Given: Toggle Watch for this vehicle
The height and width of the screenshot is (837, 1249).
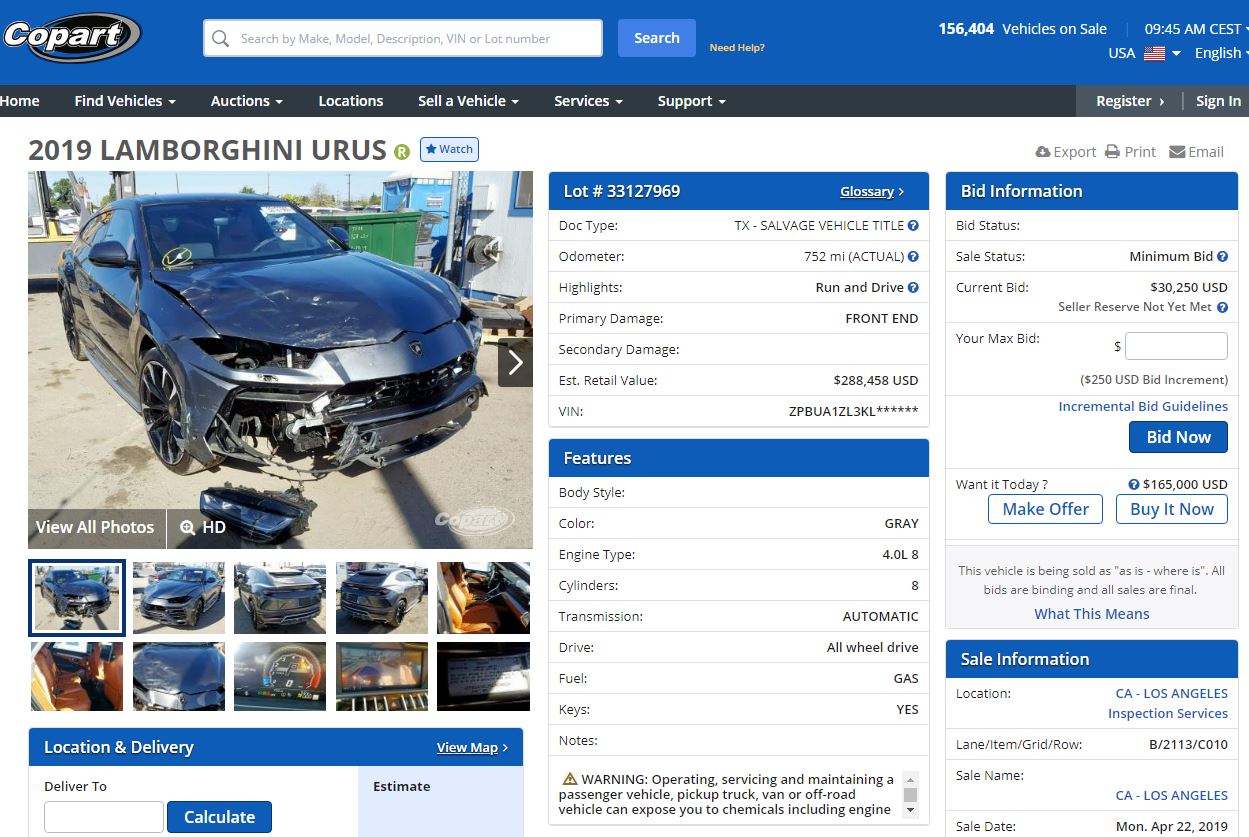Looking at the screenshot, I should click(x=449, y=149).
